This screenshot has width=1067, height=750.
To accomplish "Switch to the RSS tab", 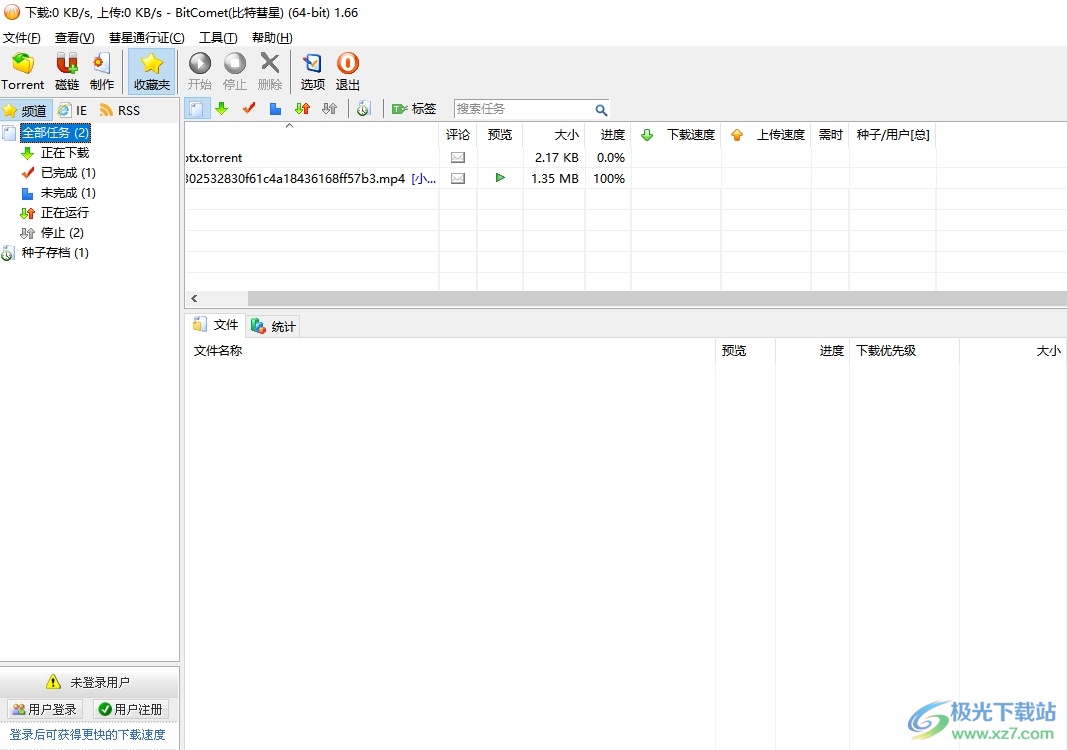I will pyautogui.click(x=120, y=110).
